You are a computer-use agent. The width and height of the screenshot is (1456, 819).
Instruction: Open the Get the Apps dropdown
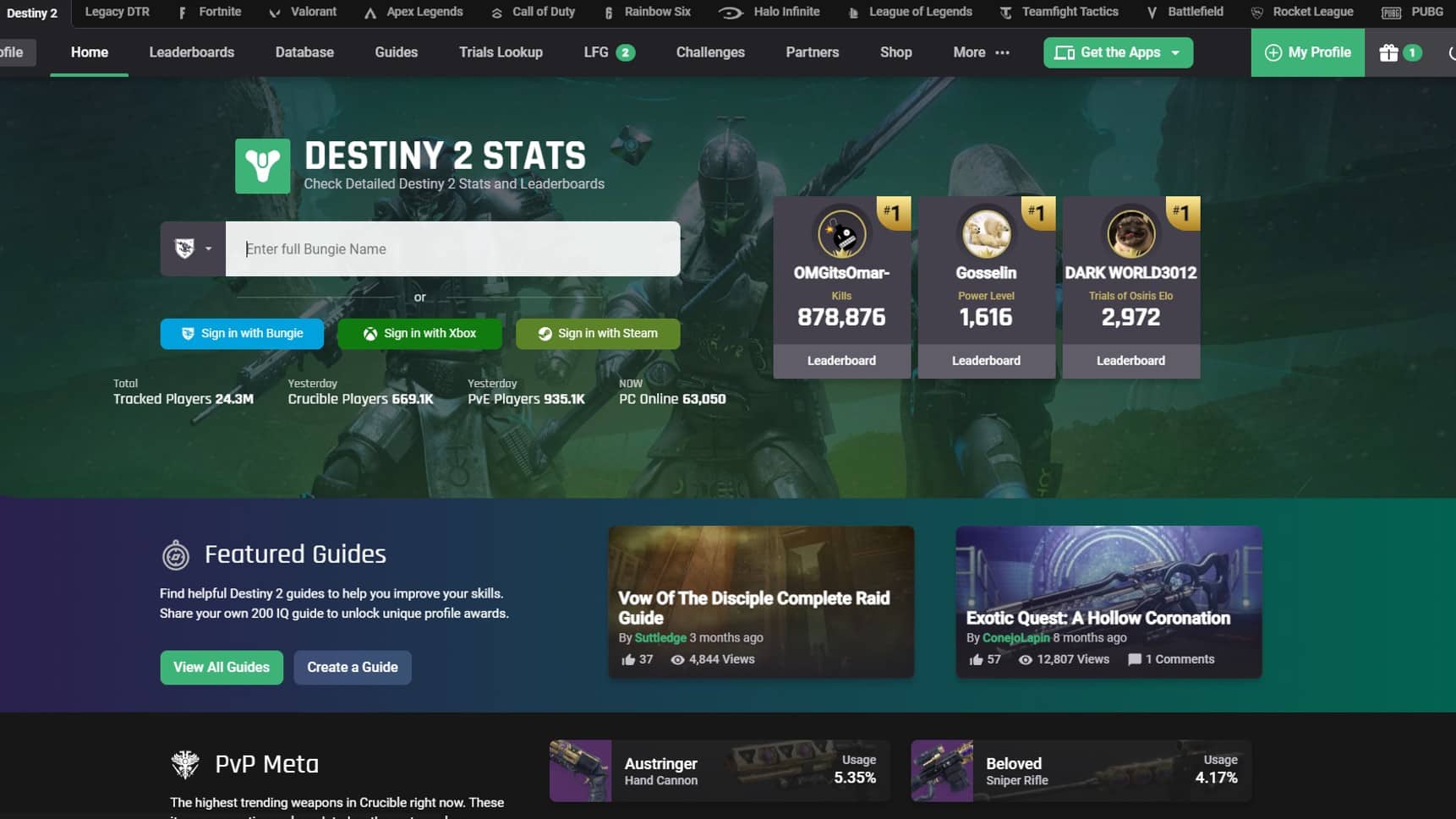point(1118,52)
